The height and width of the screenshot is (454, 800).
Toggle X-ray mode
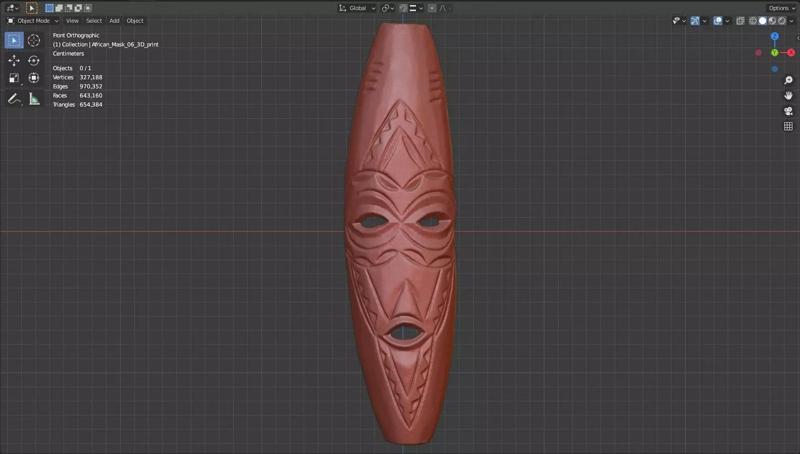point(740,21)
